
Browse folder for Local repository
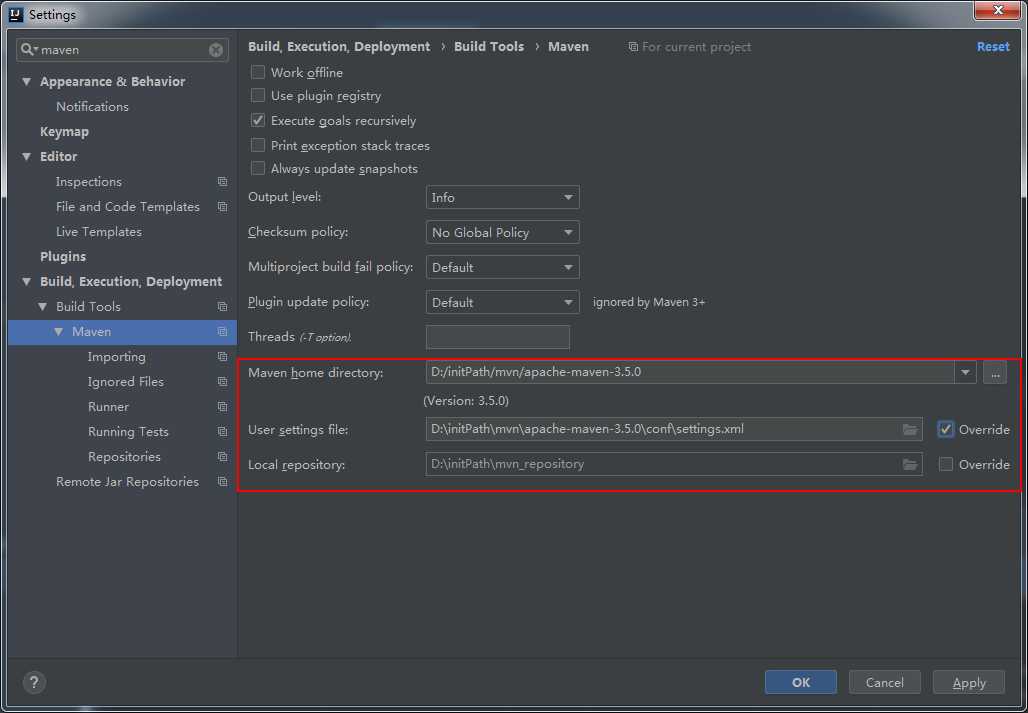pyautogui.click(x=909, y=464)
